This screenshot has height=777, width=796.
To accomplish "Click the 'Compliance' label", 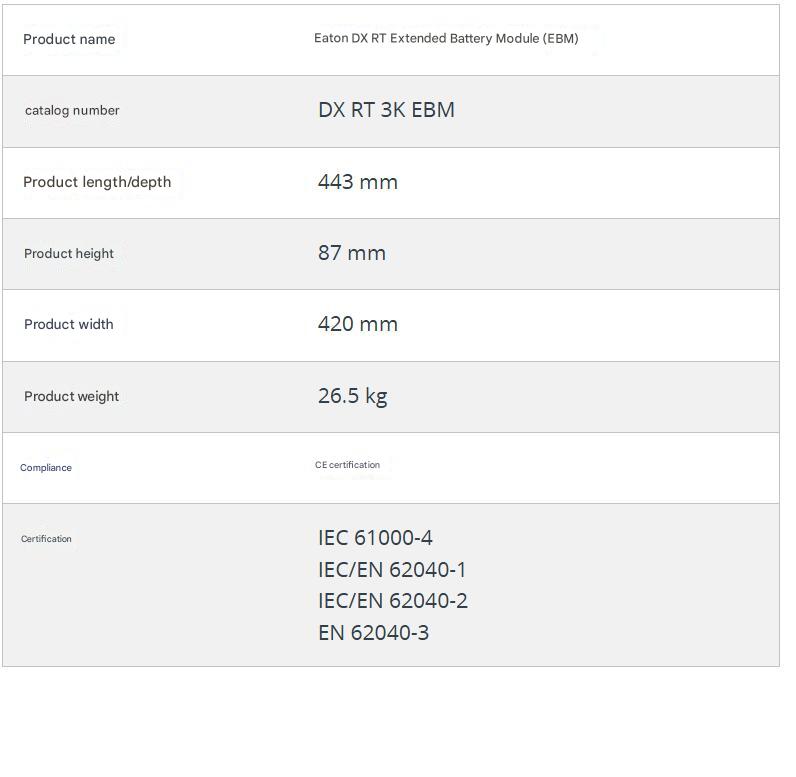I will (x=46, y=468).
